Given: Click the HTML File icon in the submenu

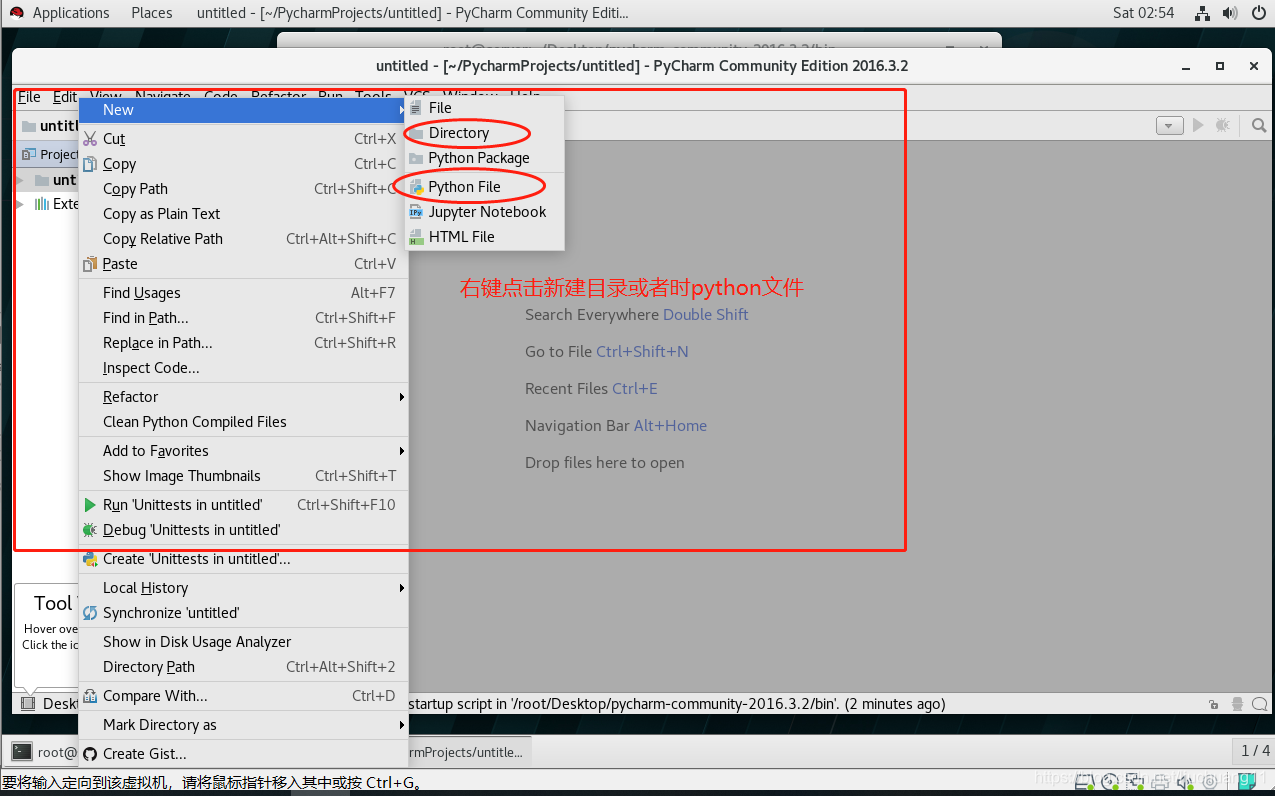Looking at the screenshot, I should click(416, 237).
